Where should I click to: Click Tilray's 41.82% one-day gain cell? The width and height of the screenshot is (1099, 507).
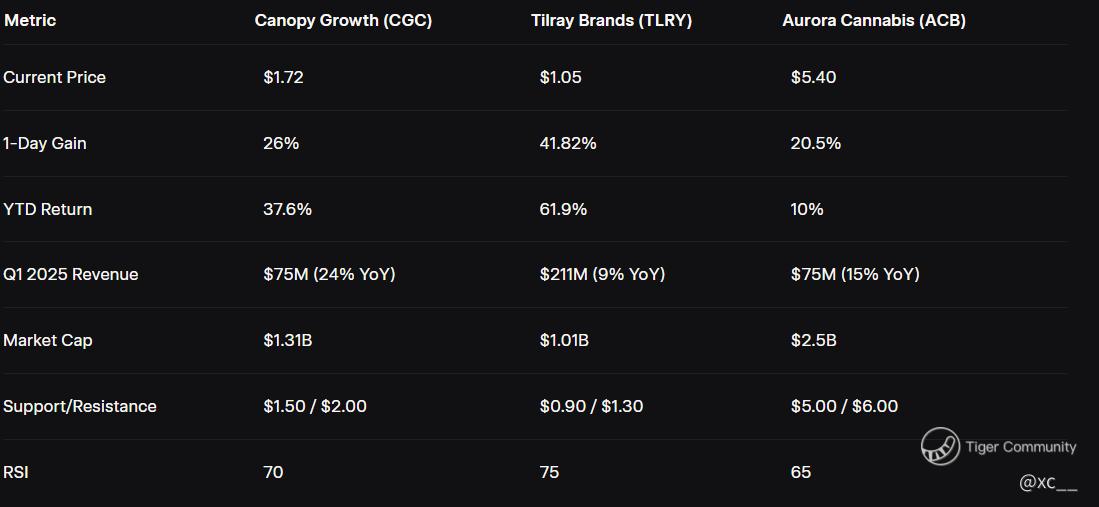click(567, 143)
